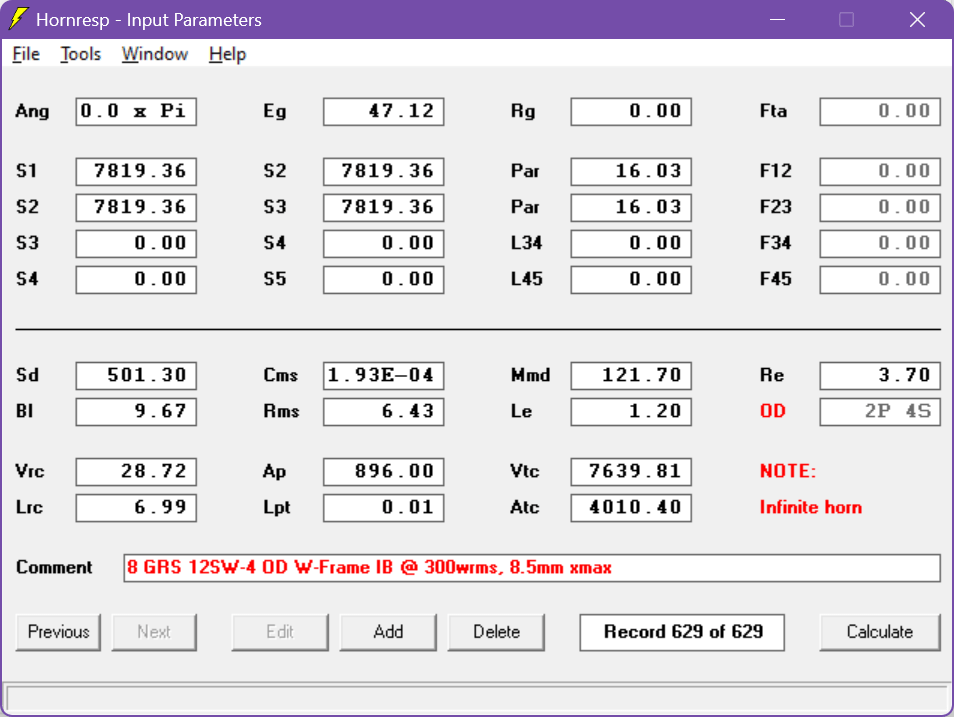Click the Add record button

[388, 632]
